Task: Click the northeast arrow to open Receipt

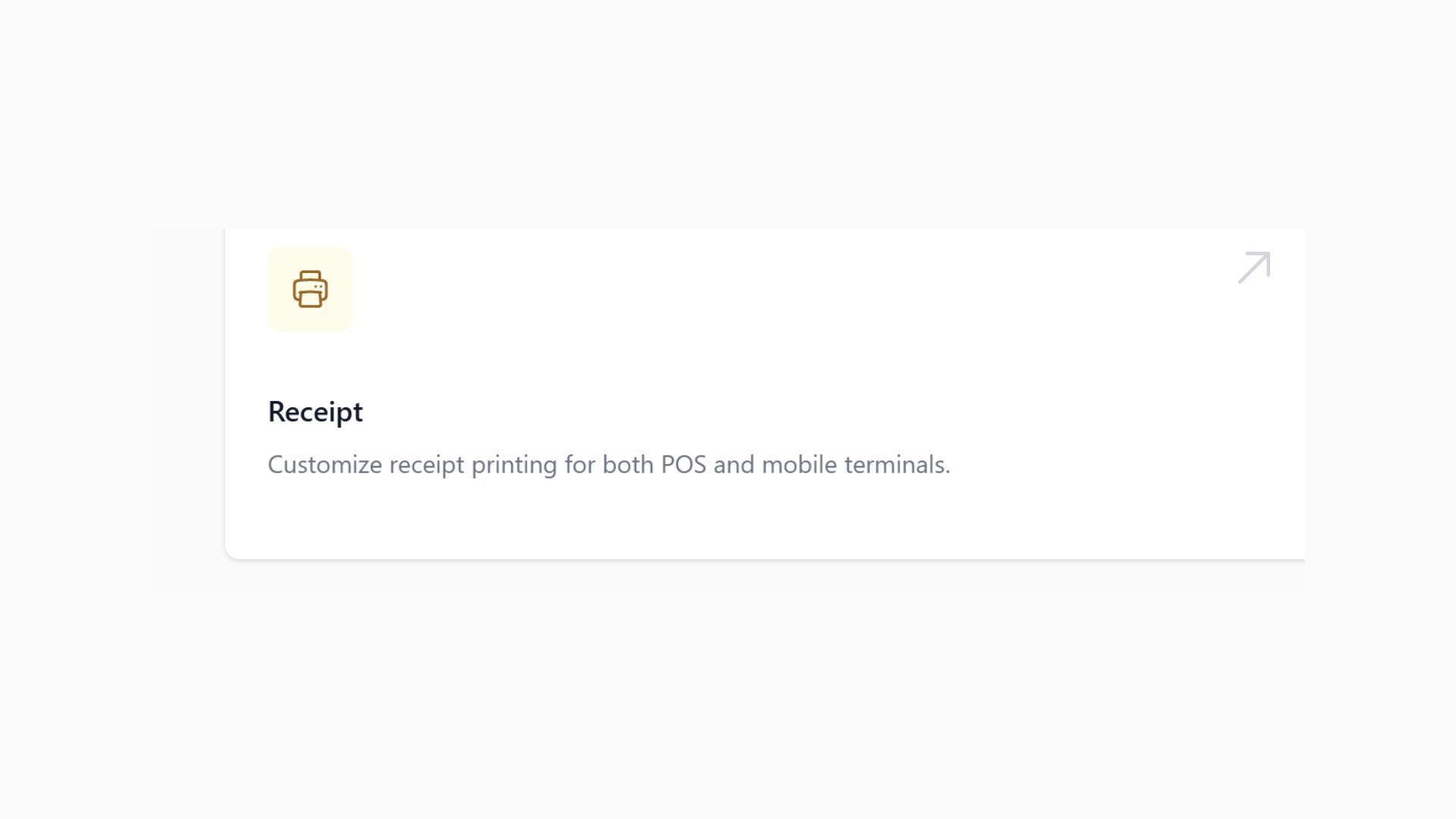Action: click(x=1253, y=267)
